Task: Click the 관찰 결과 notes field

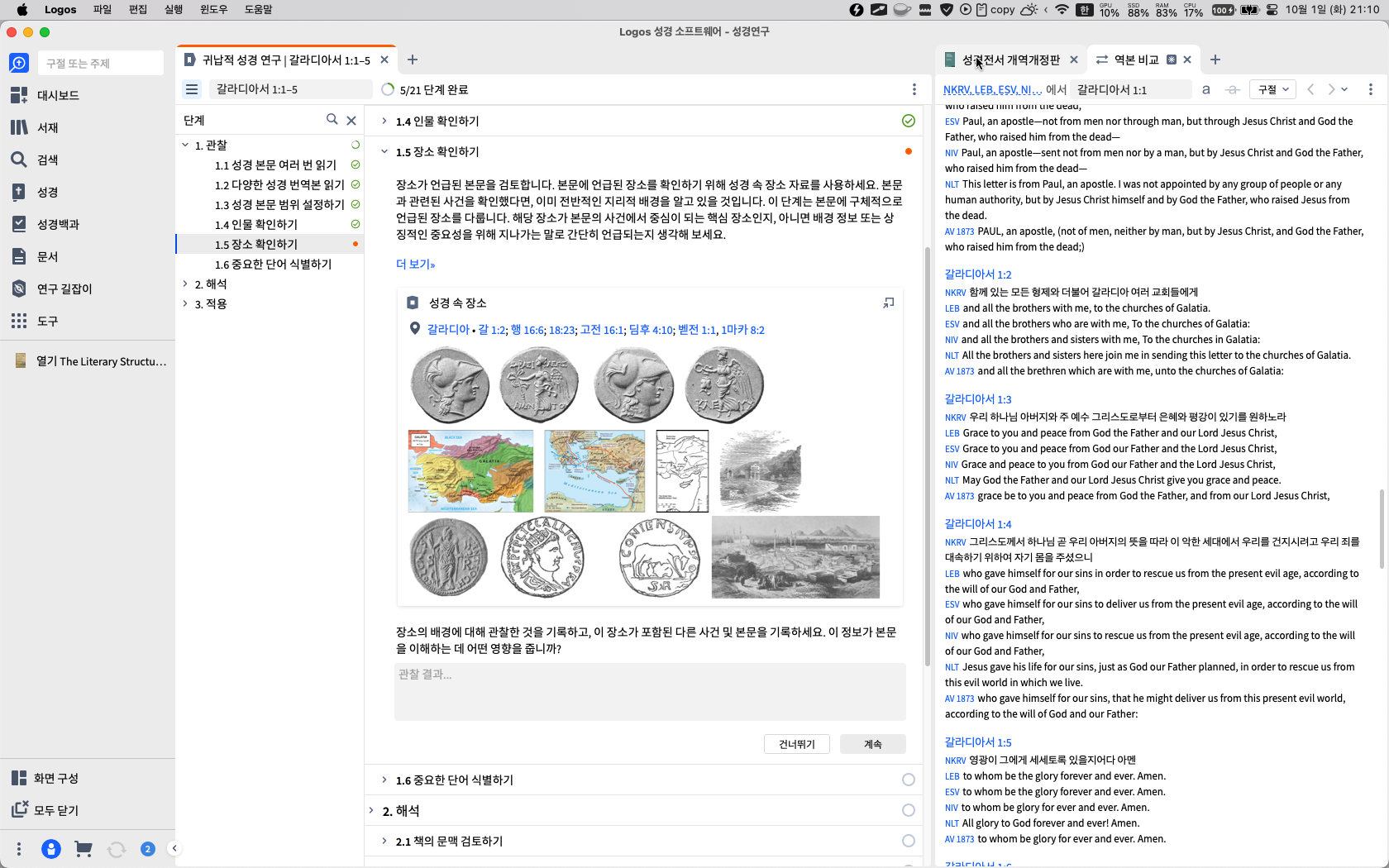Action: click(x=650, y=691)
